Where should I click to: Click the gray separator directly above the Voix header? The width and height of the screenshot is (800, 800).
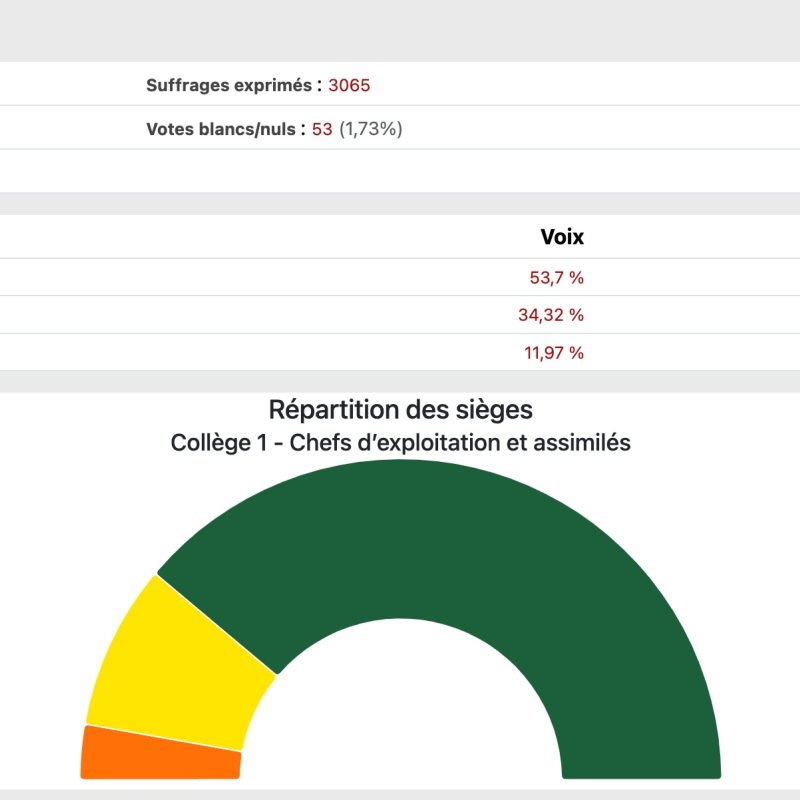point(400,203)
